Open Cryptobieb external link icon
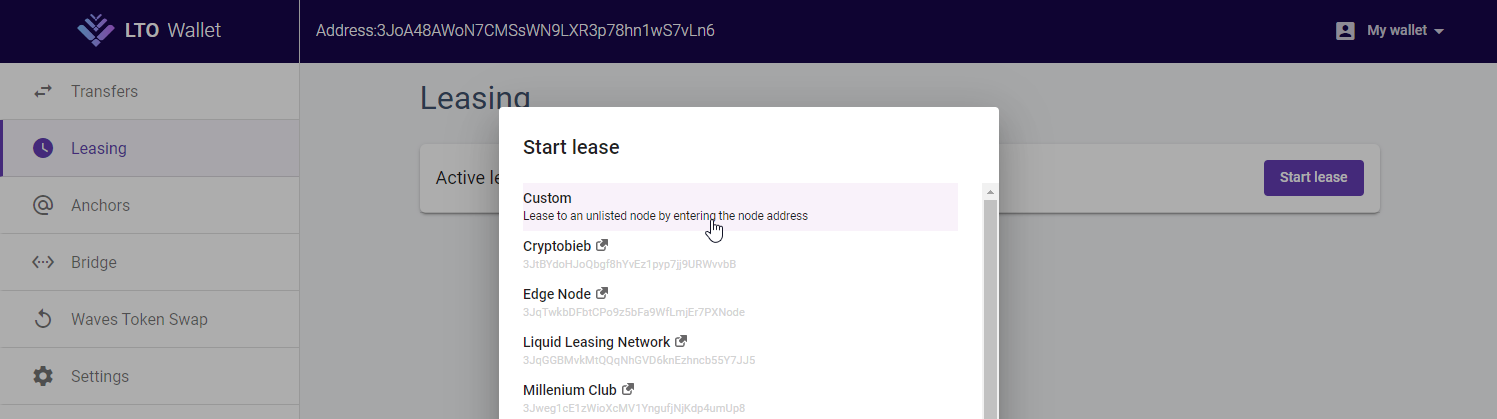Screen dimensions: 1497x419 point(602,245)
